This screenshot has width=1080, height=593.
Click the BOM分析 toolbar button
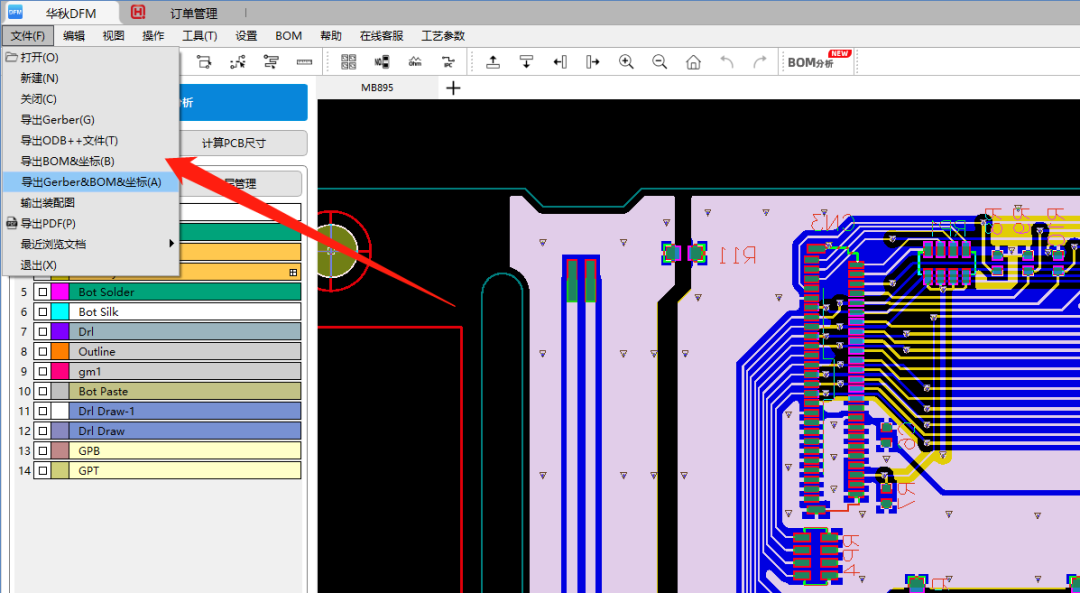(x=818, y=62)
